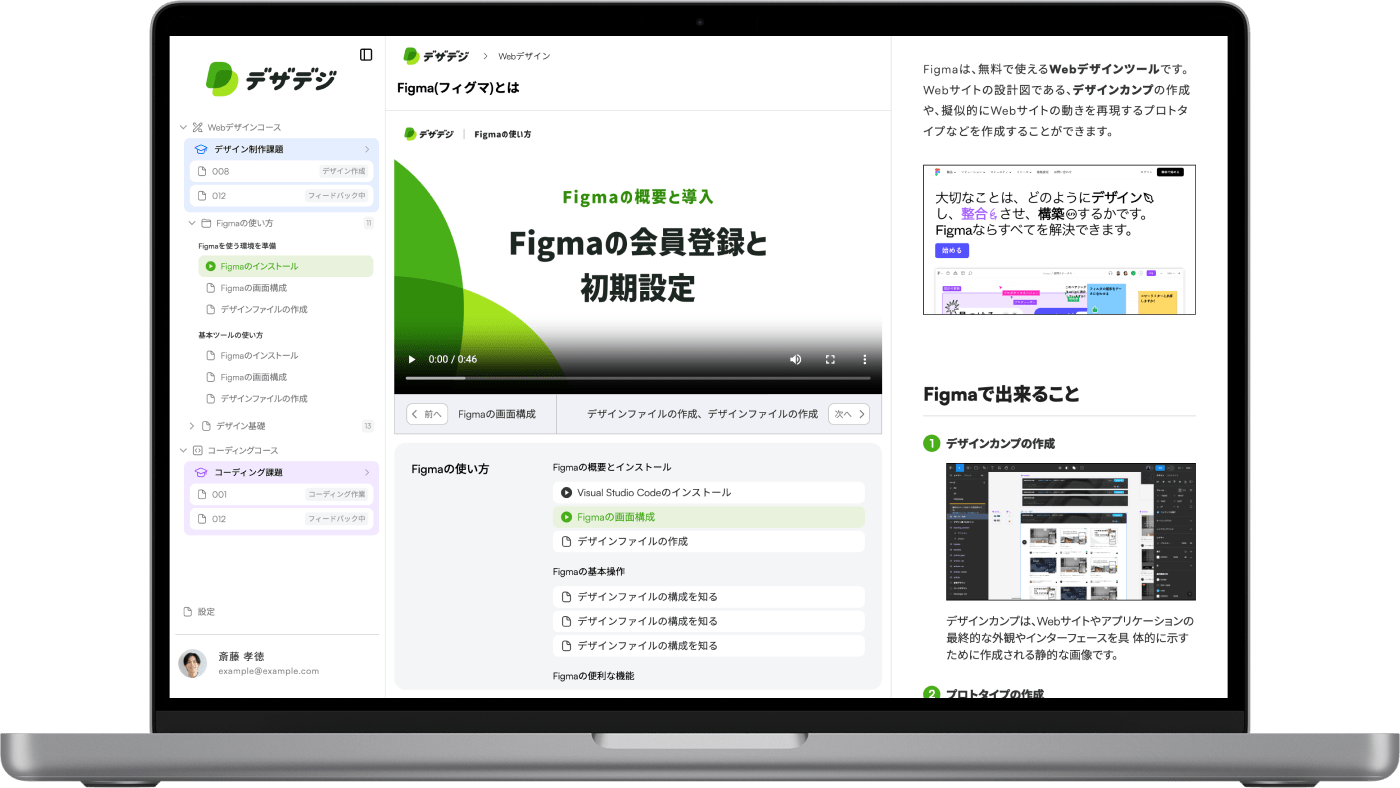Open assignment 001 row
The height and width of the screenshot is (788, 1400).
(282, 494)
